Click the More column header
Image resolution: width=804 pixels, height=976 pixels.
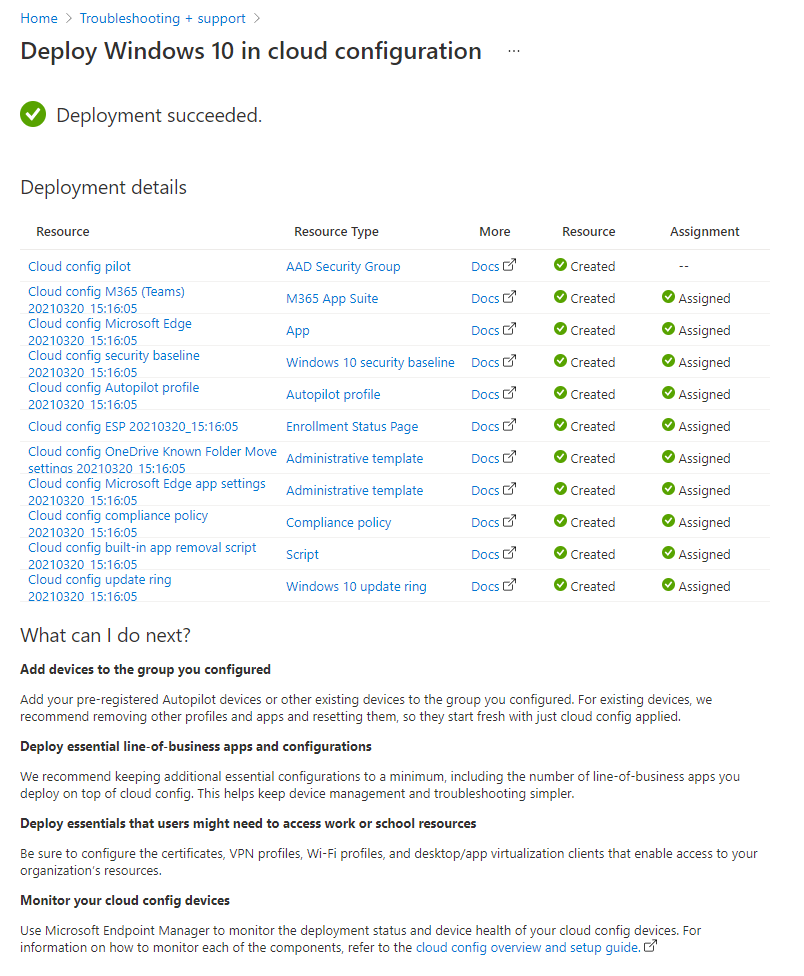tap(495, 232)
